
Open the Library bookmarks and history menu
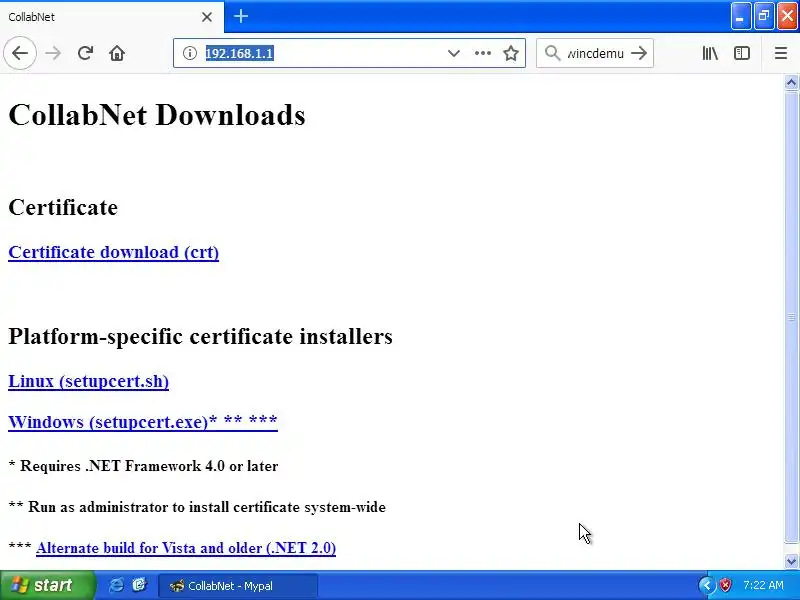pyautogui.click(x=710, y=53)
